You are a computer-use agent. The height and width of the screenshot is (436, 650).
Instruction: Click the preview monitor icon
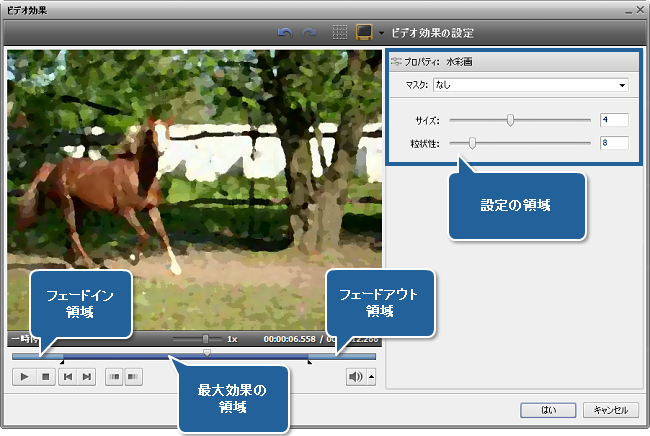coord(364,32)
